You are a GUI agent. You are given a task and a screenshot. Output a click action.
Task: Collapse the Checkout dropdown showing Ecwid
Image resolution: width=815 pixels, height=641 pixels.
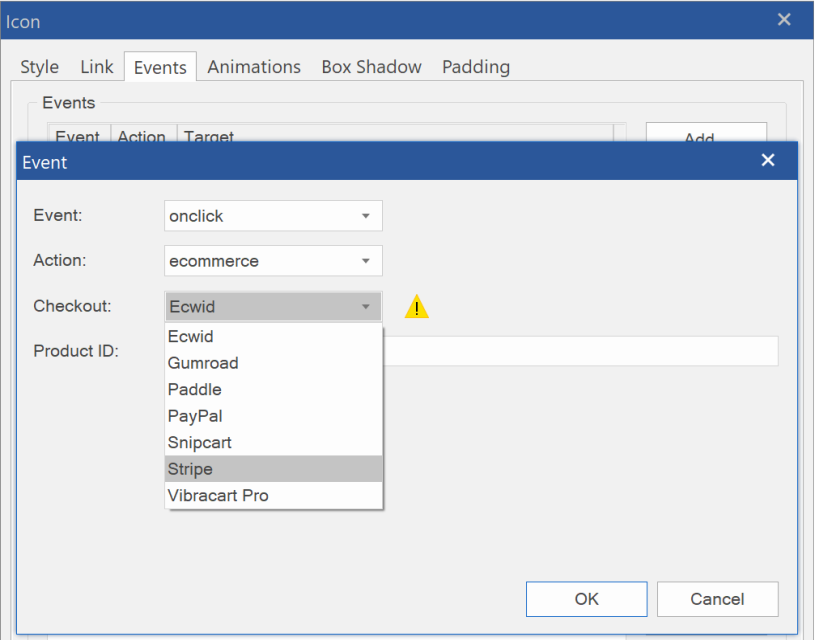click(x=273, y=306)
